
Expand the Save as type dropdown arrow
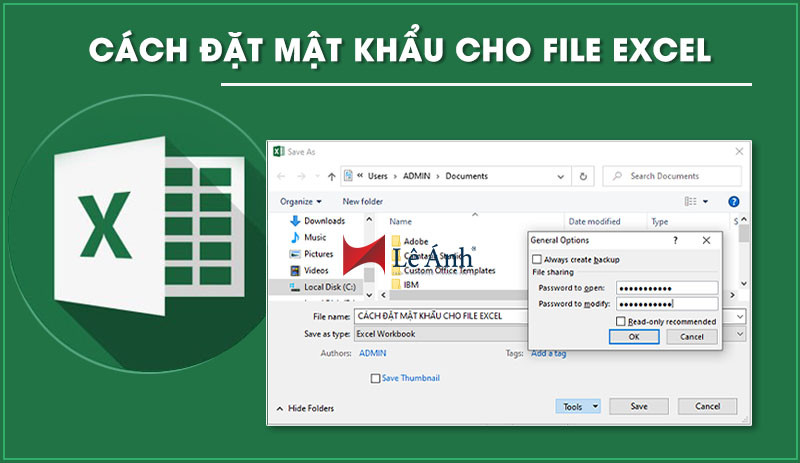point(740,334)
